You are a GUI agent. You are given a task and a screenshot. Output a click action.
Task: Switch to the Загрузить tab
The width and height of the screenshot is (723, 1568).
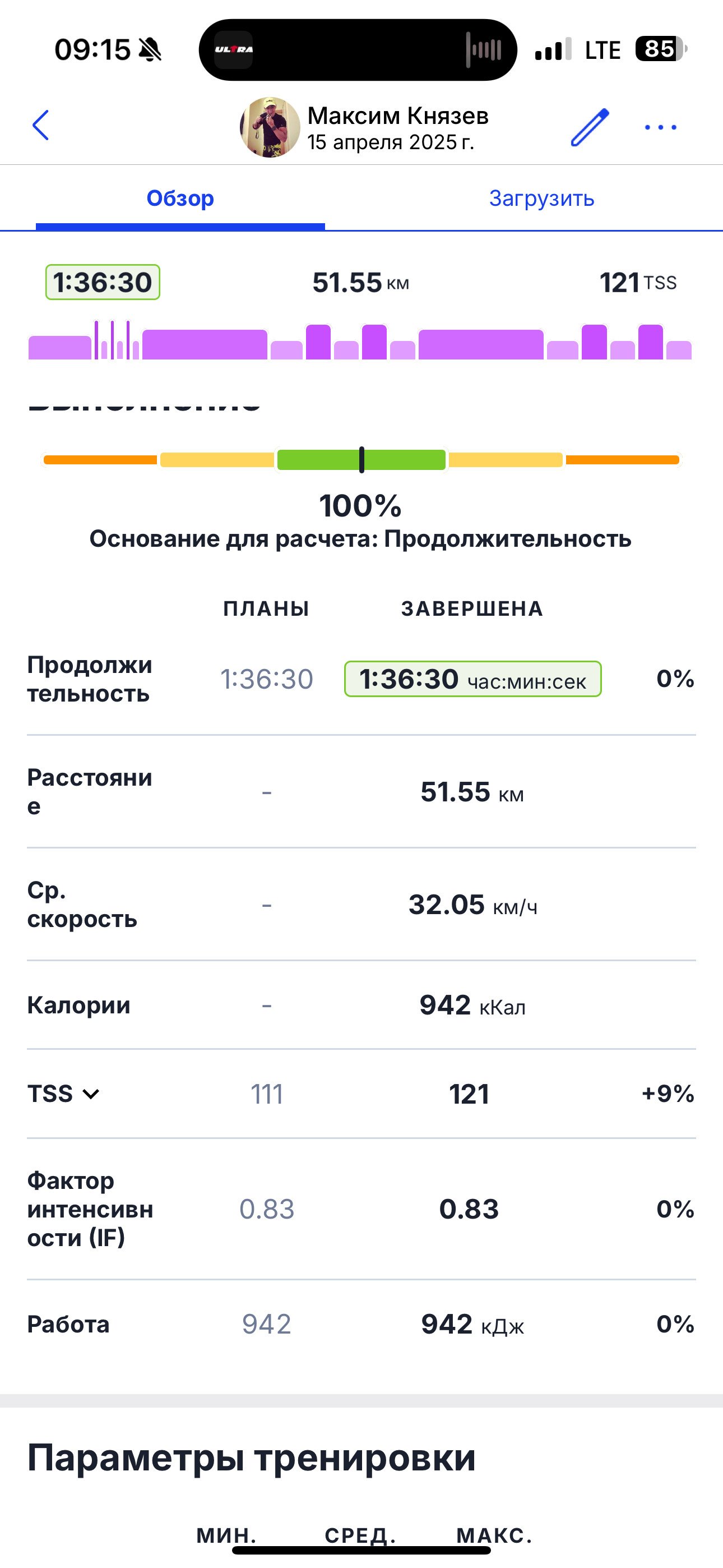click(541, 199)
